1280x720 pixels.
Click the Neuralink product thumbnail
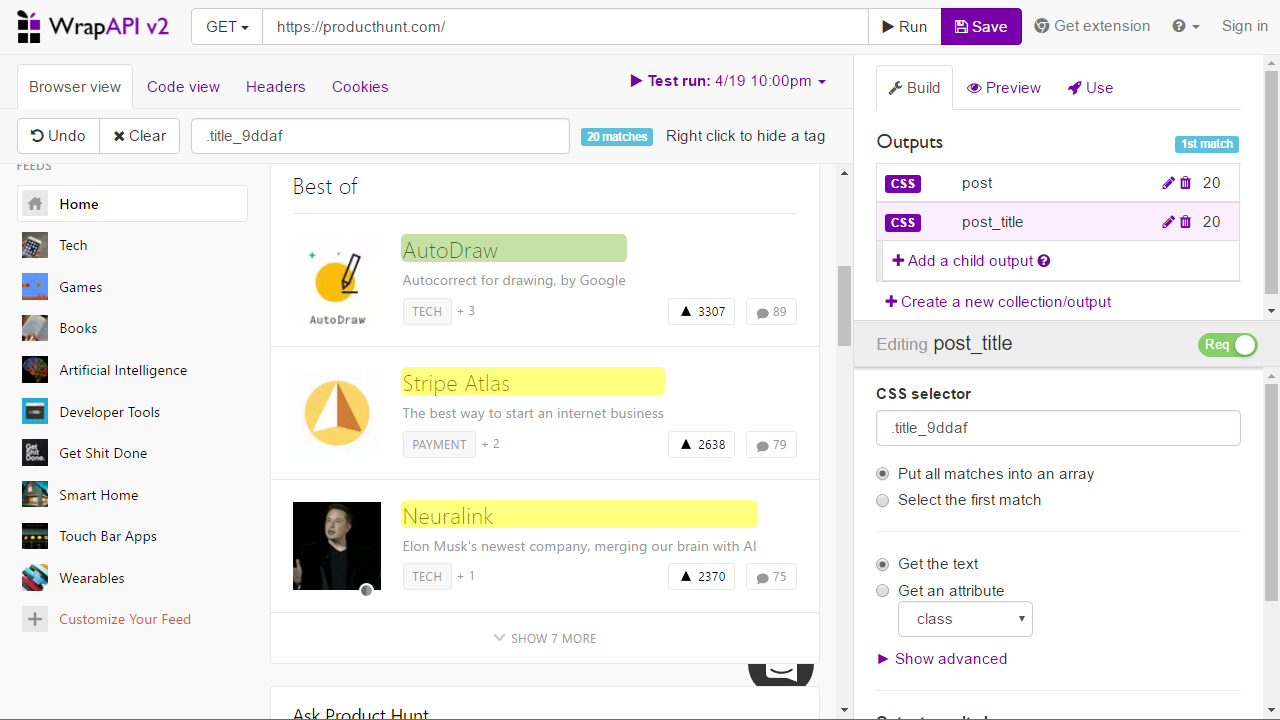(x=337, y=546)
